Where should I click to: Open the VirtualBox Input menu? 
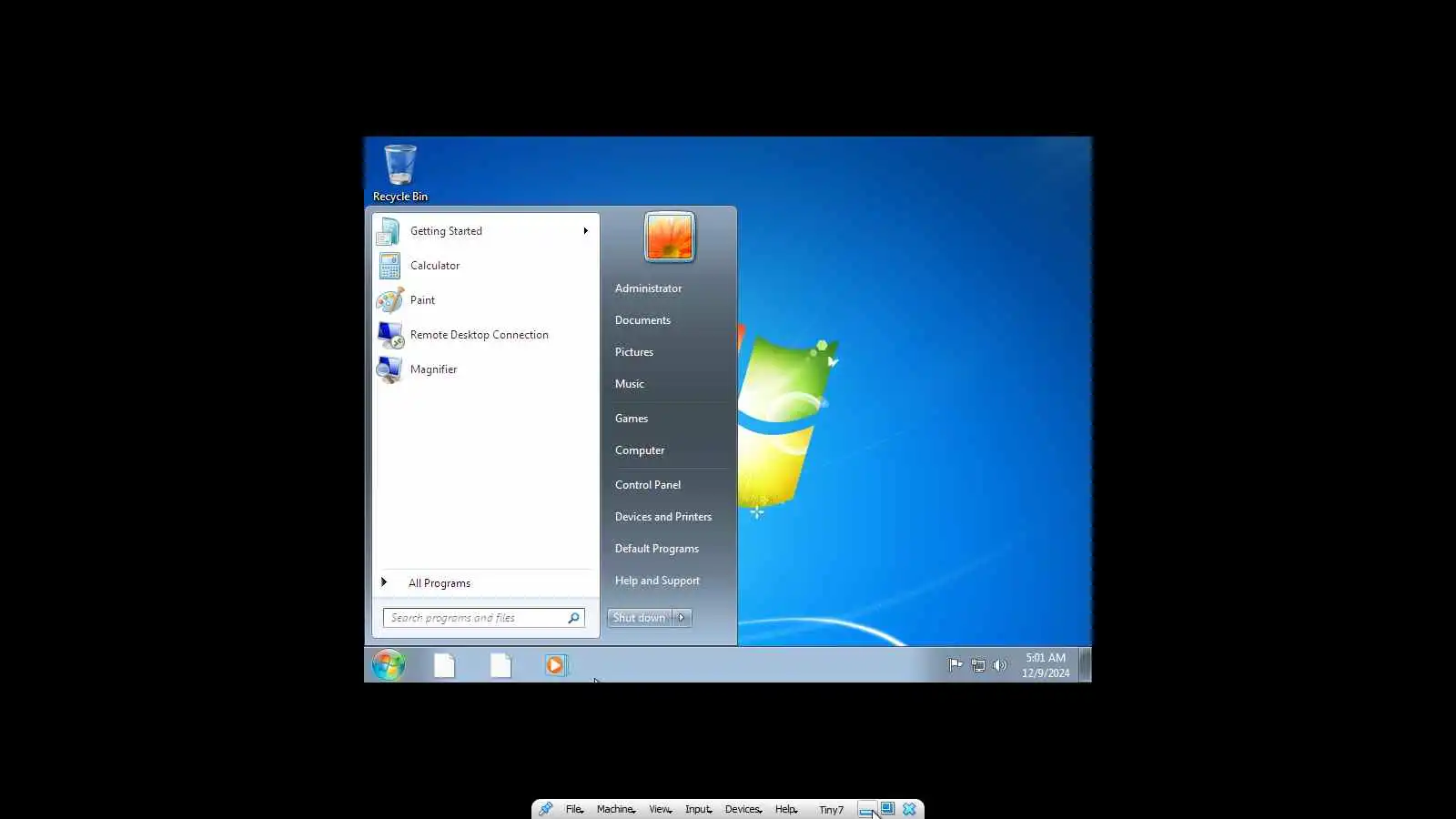coord(699,809)
